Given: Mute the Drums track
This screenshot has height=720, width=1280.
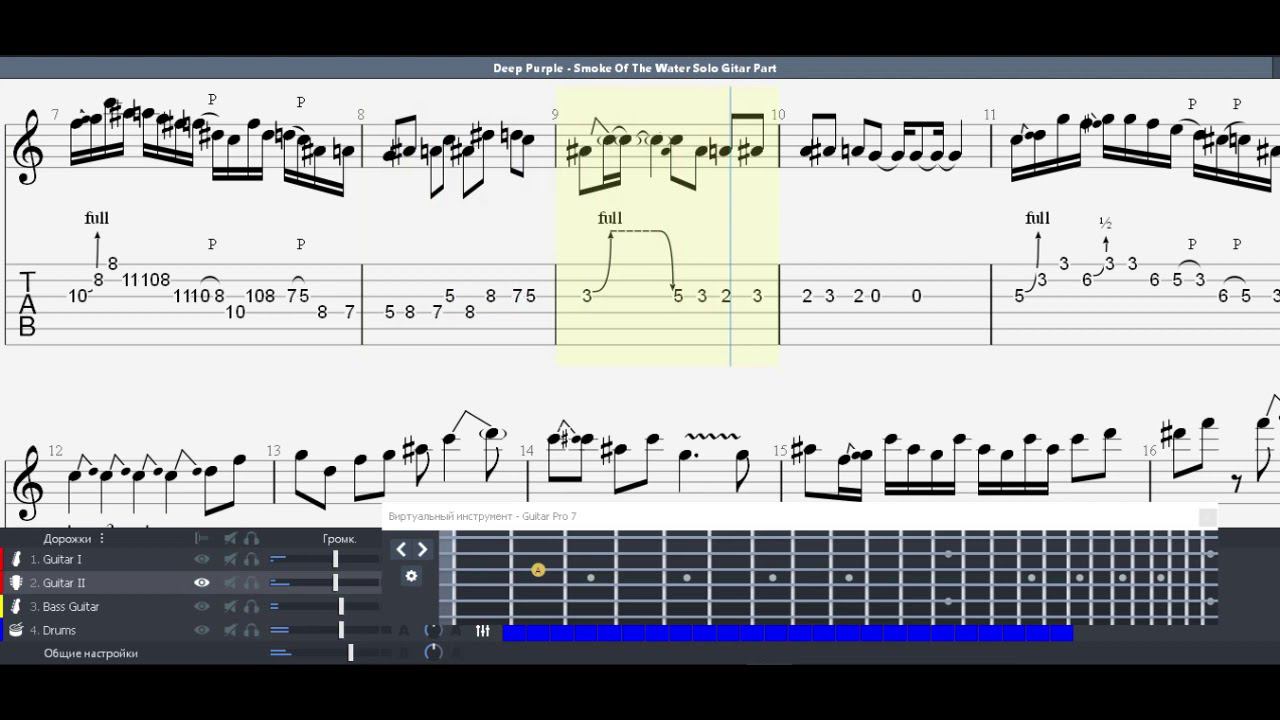Looking at the screenshot, I should click(x=230, y=630).
